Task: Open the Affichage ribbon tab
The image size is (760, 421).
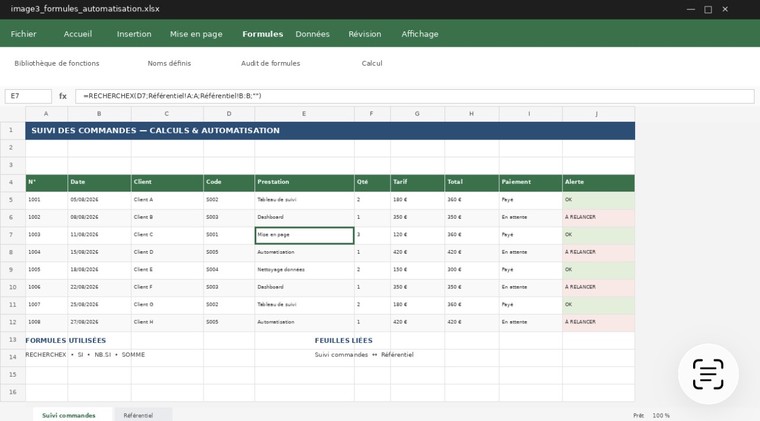Action: (x=420, y=34)
